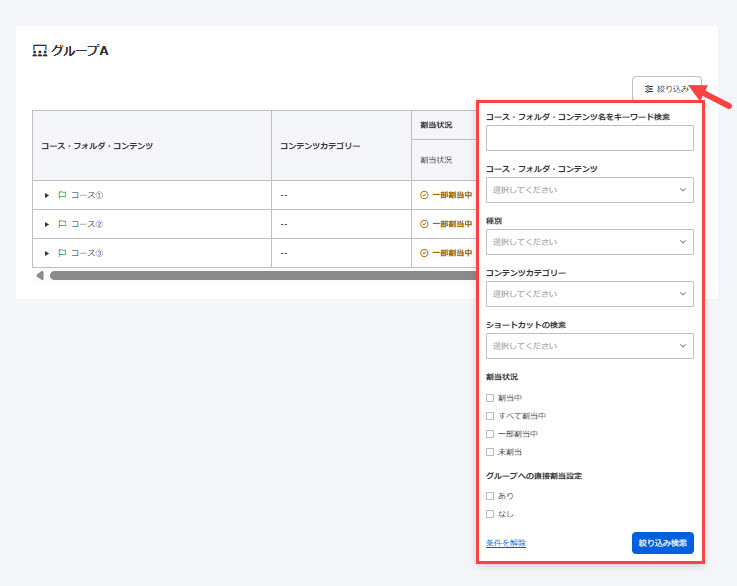737x586 pixels.
Task: Open the 種別 dropdown
Action: pos(589,242)
